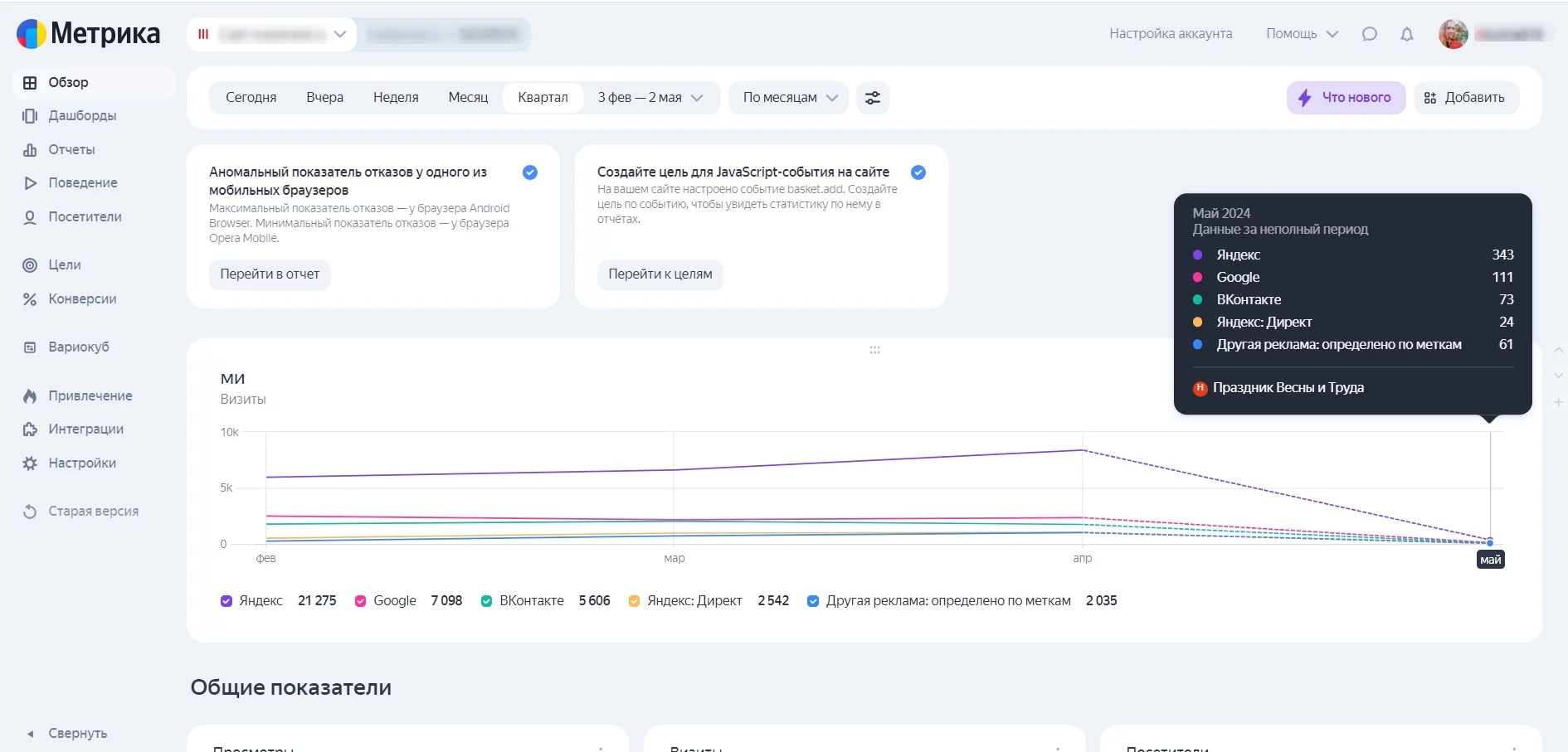
Task: Click the down chevron right of the chart
Action: 1559,376
